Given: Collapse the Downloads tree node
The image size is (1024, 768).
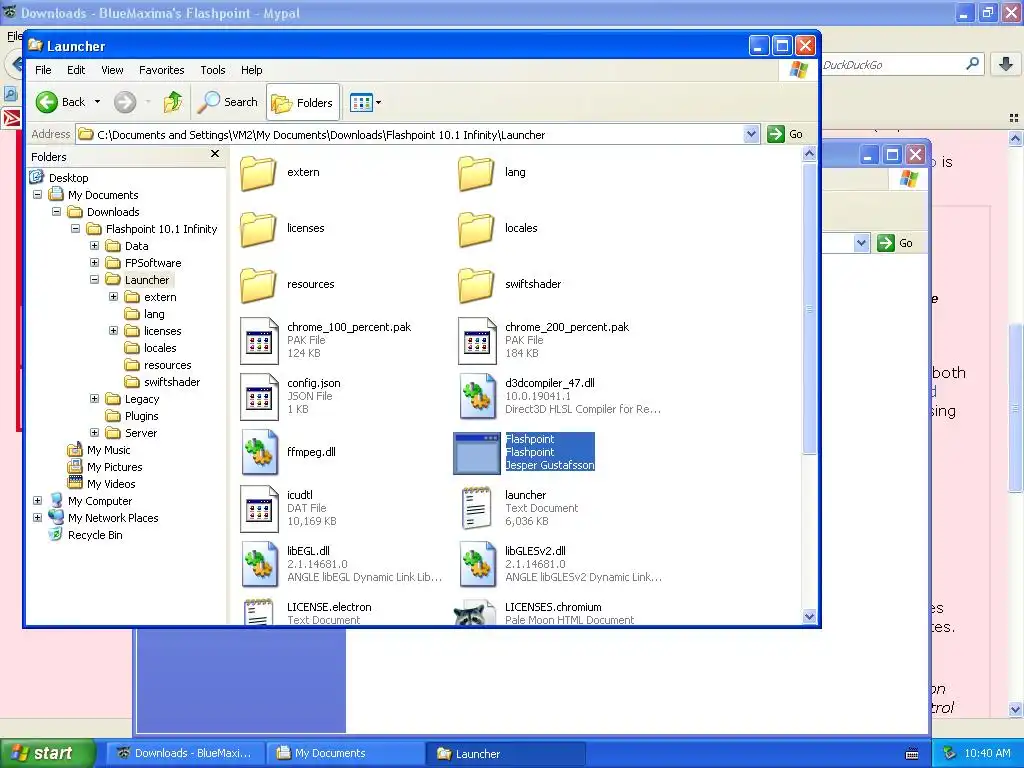Looking at the screenshot, I should pos(56,212).
